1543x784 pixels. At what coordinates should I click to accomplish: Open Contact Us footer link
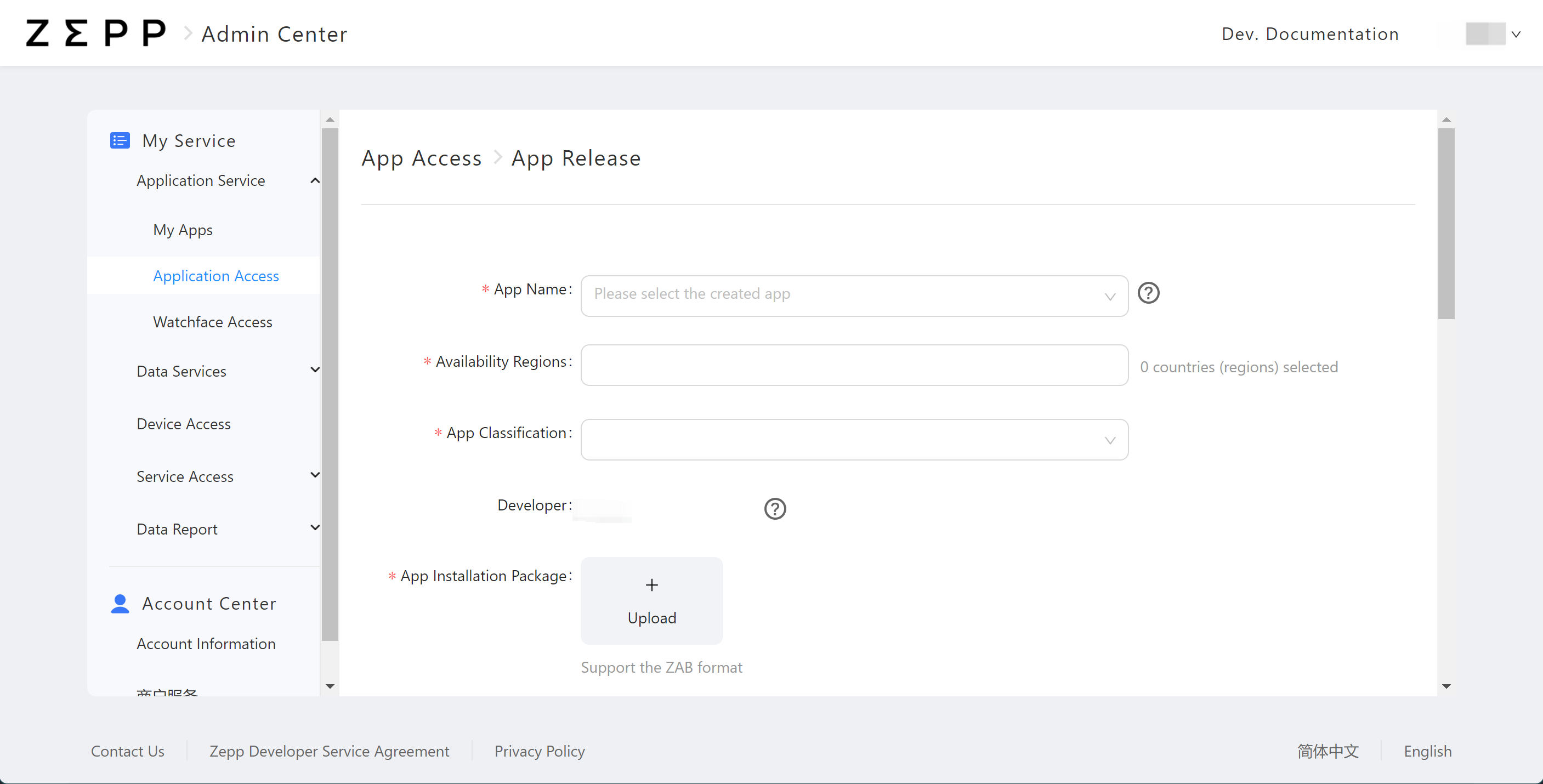pos(128,751)
